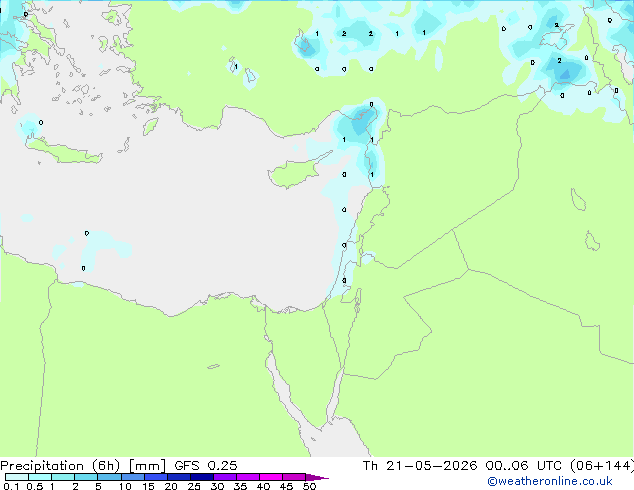This screenshot has width=634, height=490.
Task: Select the palest 0.1–0.5 mm legend swatch
Action: coord(17,477)
